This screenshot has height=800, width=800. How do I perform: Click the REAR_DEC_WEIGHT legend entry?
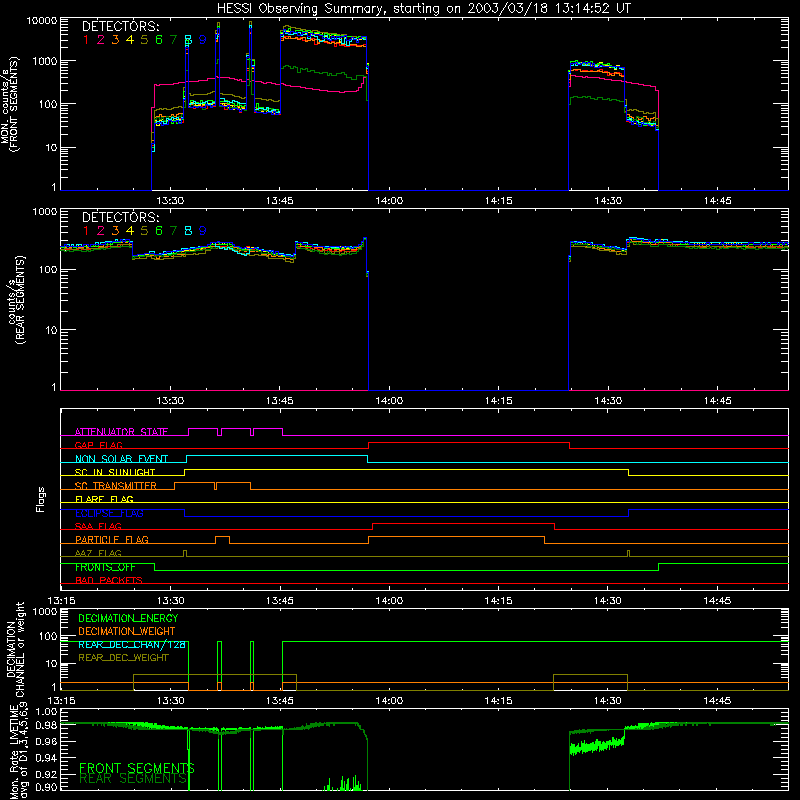coord(123,658)
